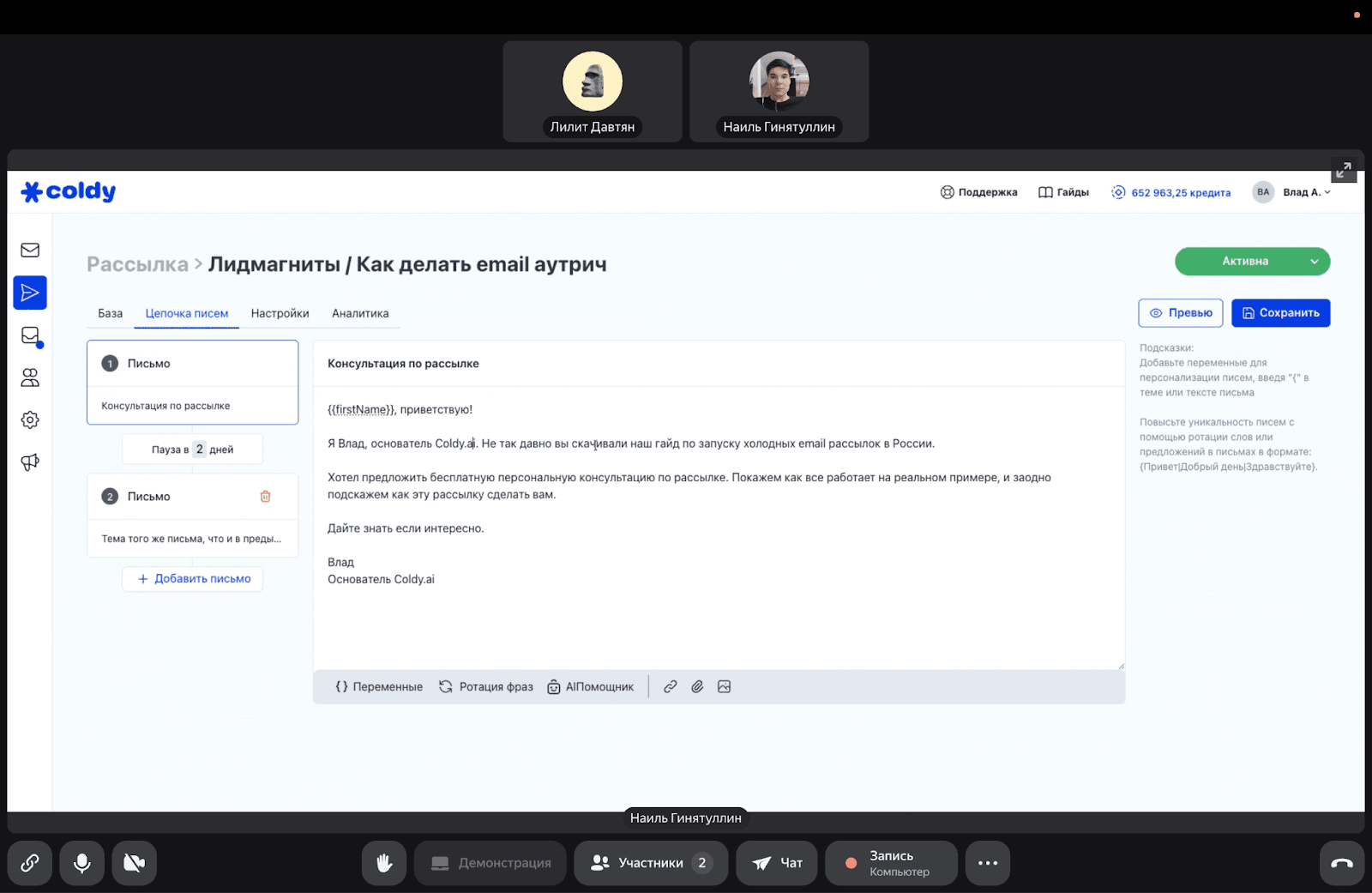
Task: Switch to the Настройки tab
Action: pos(280,314)
